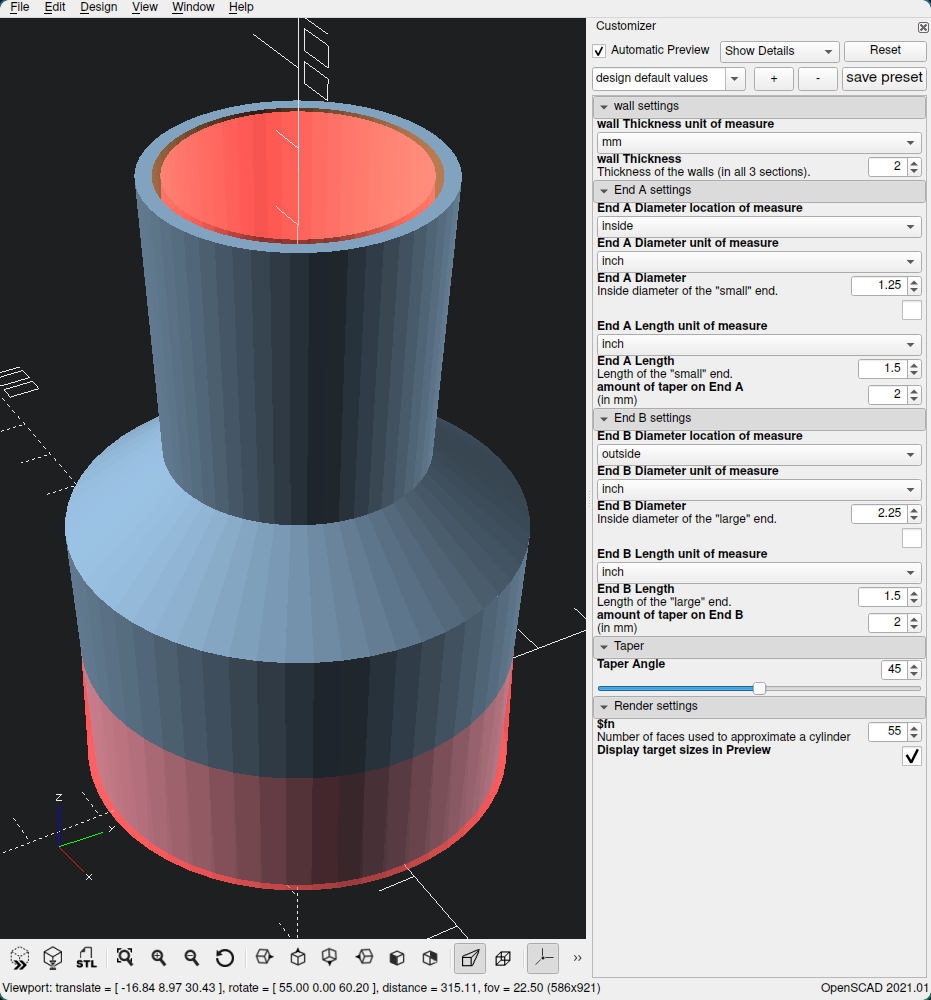The image size is (931, 1000).
Task: Click the $fn value field 55
Action: 888,732
